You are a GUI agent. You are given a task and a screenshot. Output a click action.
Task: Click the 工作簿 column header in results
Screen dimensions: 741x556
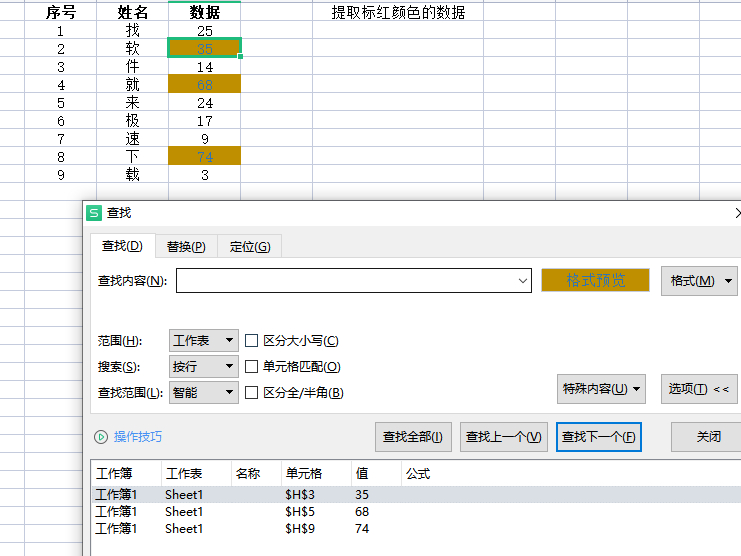coord(126,473)
